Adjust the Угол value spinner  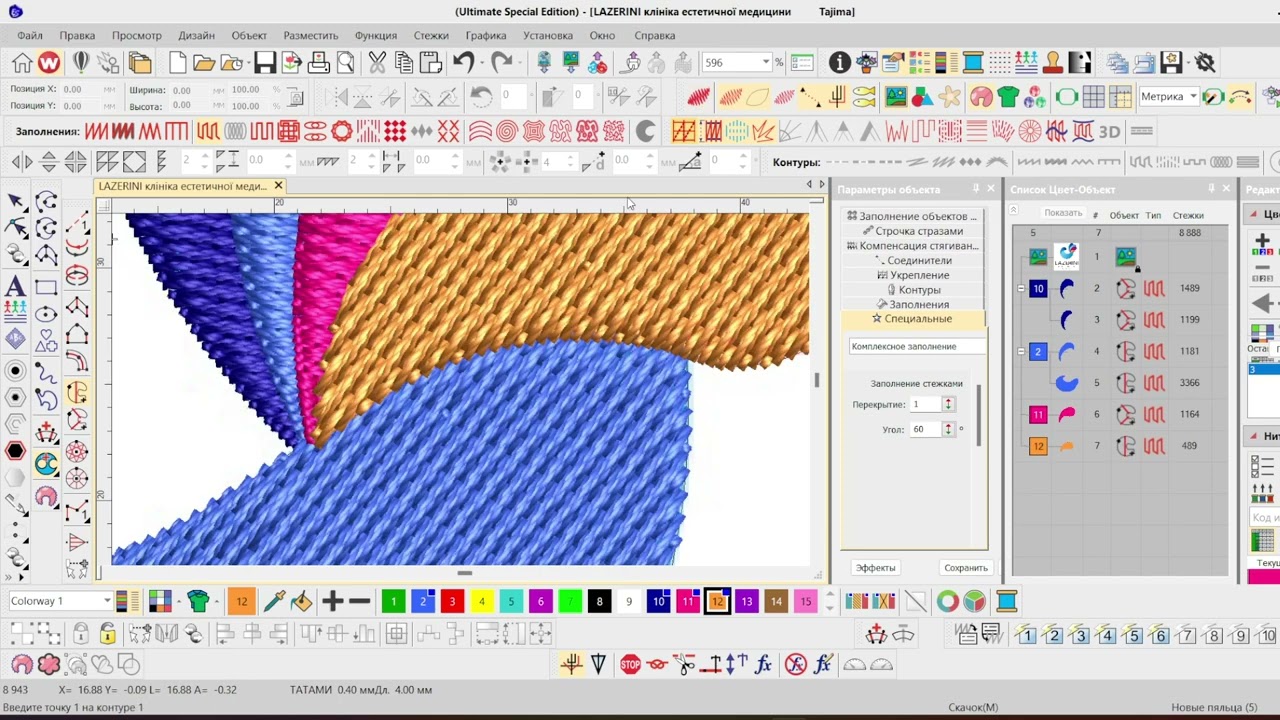[948, 429]
